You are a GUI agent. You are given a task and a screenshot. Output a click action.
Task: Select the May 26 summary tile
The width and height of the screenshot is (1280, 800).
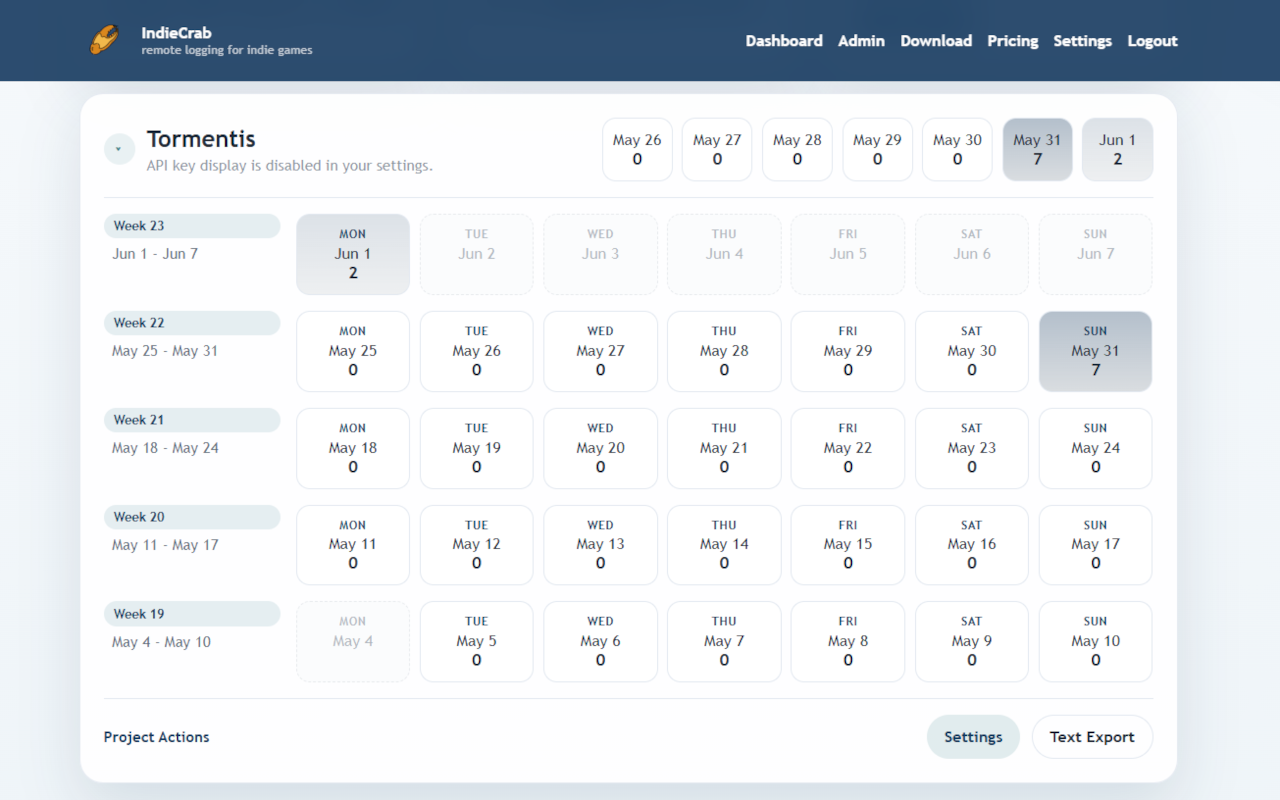(x=637, y=150)
